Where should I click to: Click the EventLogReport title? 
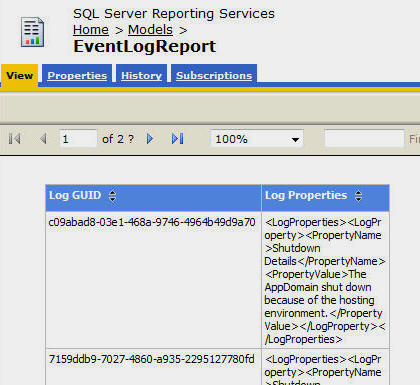pos(145,46)
